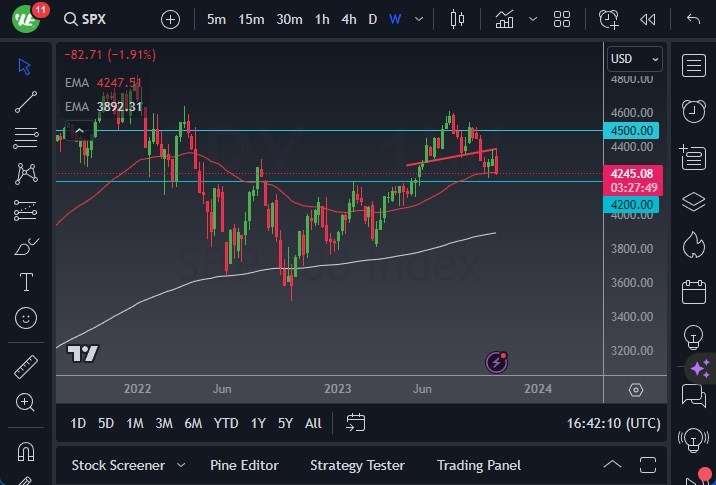Collapse the indicator legend with chevron
The height and width of the screenshot is (485, 716).
pos(79,132)
